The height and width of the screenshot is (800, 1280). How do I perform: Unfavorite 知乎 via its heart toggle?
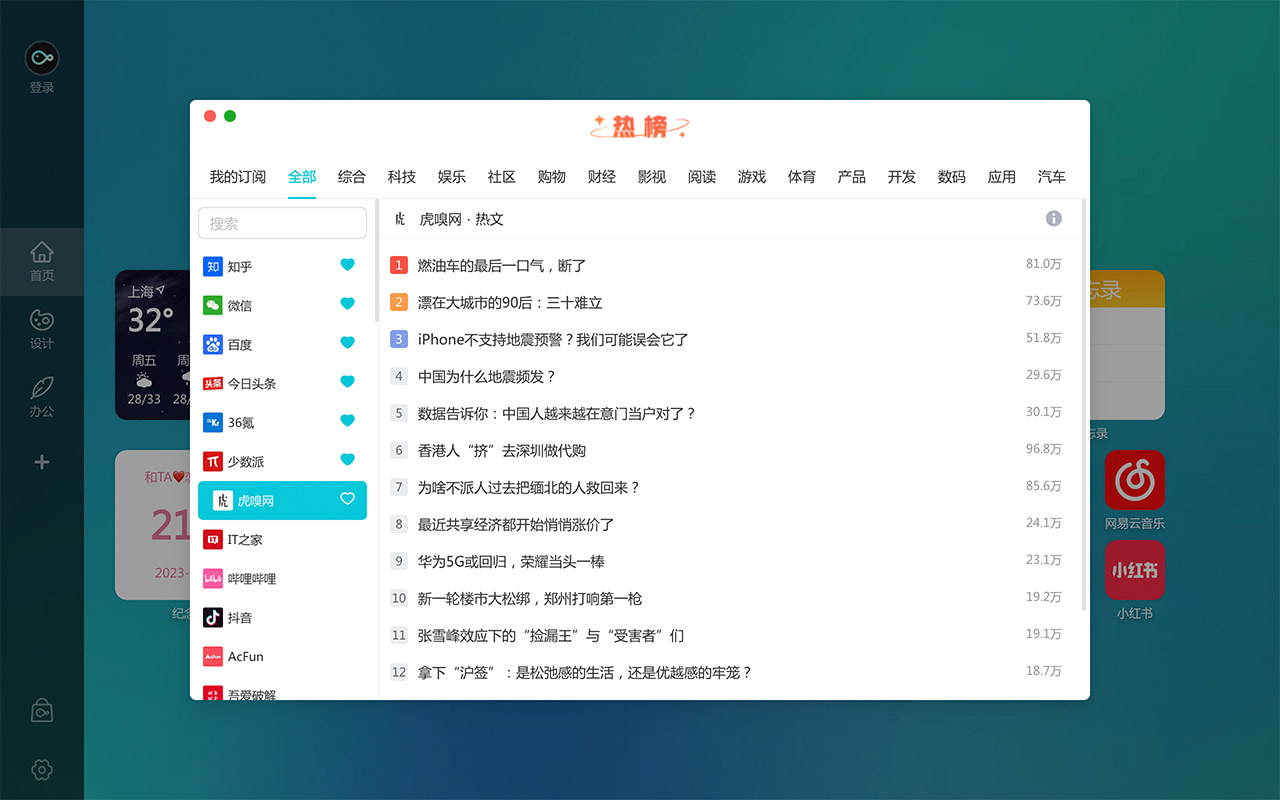347,265
